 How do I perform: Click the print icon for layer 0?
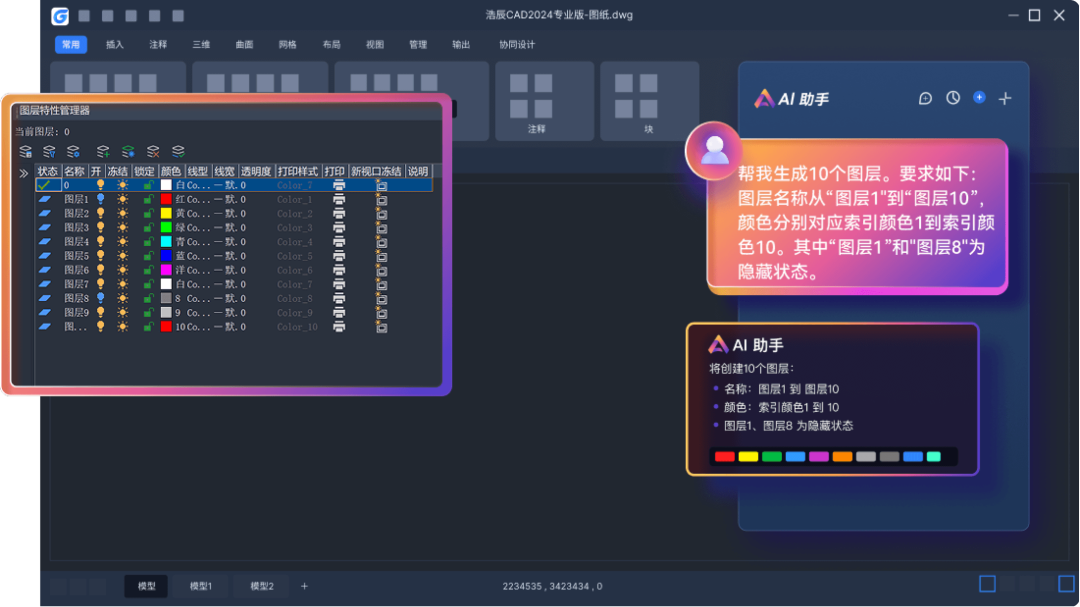coord(338,185)
